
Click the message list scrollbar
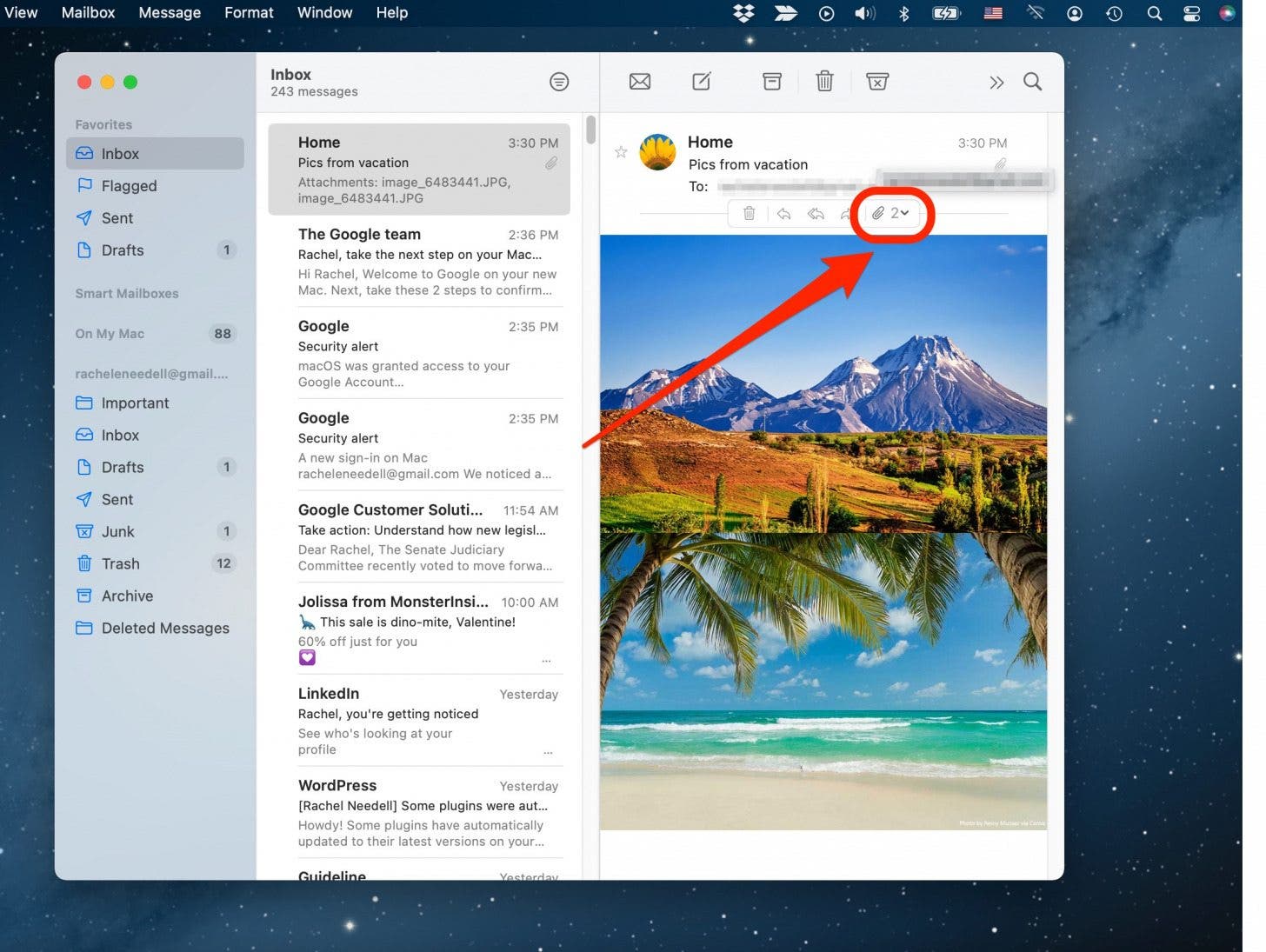[591, 130]
